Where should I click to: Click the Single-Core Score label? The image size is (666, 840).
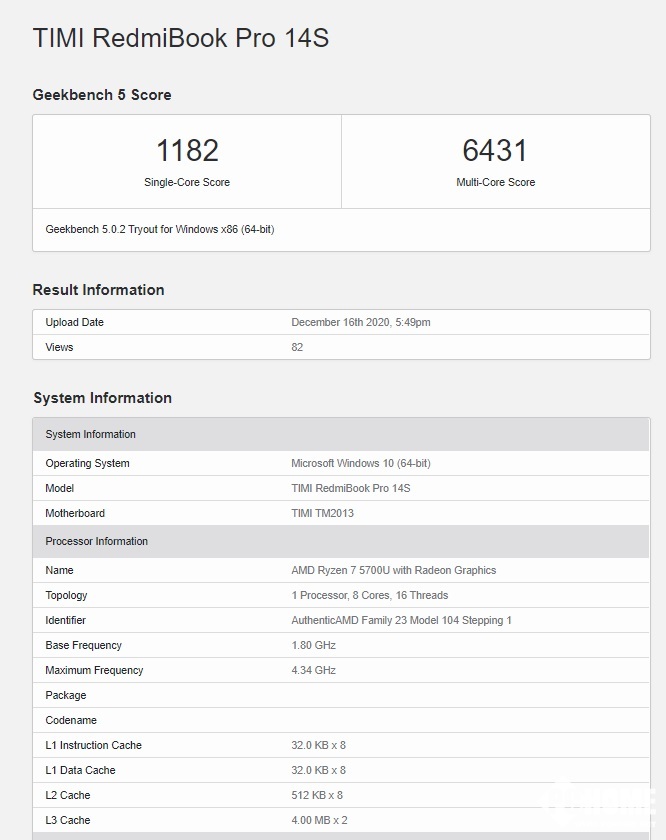click(187, 182)
